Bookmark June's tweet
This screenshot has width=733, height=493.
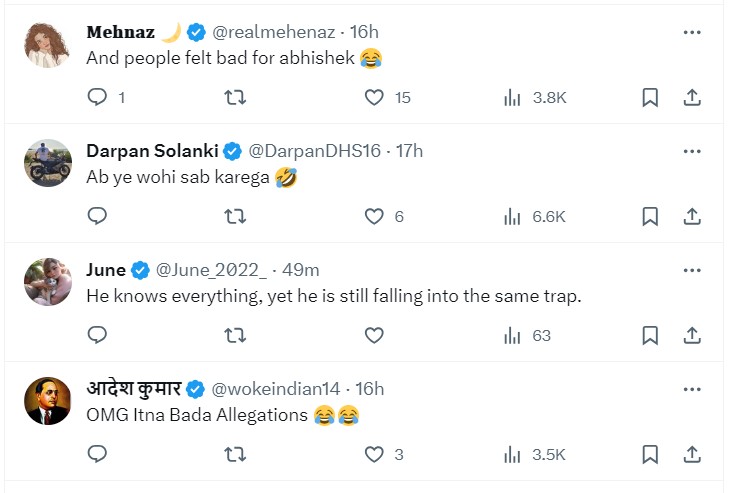pyautogui.click(x=650, y=335)
